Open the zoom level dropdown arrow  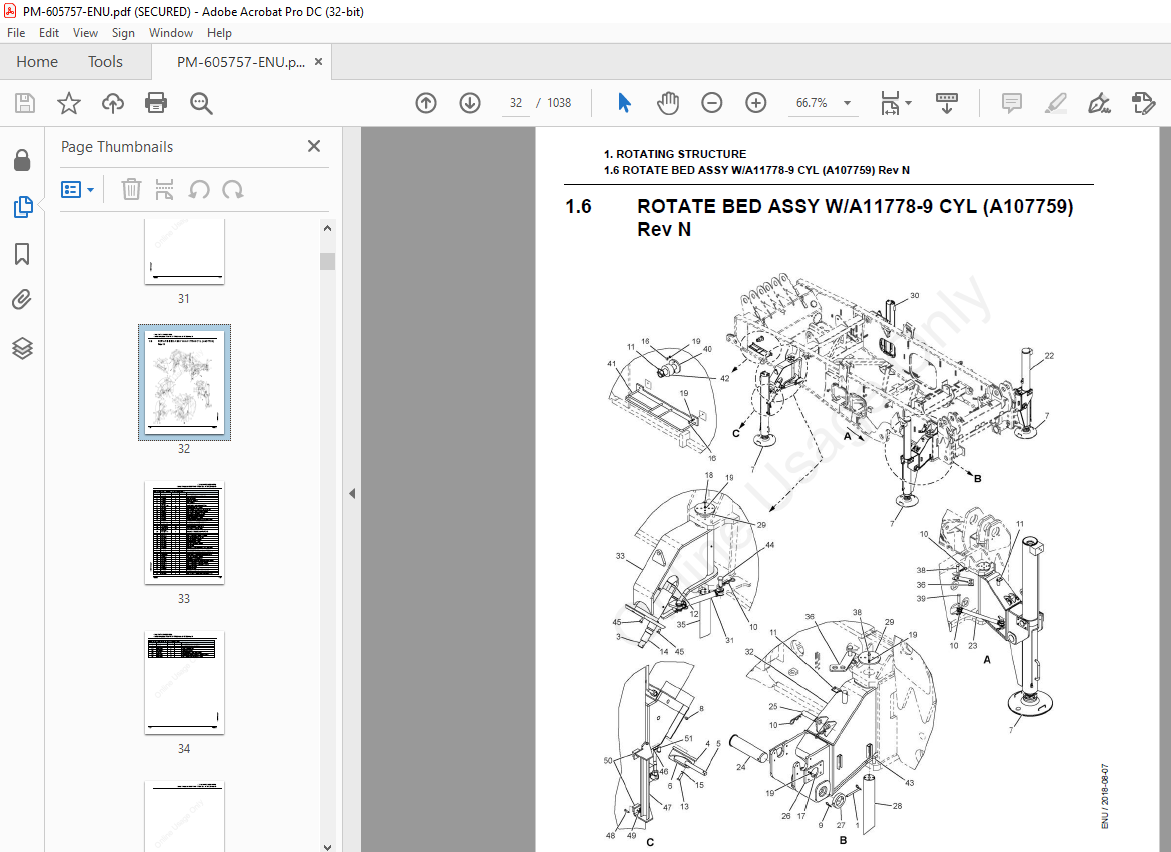click(848, 103)
